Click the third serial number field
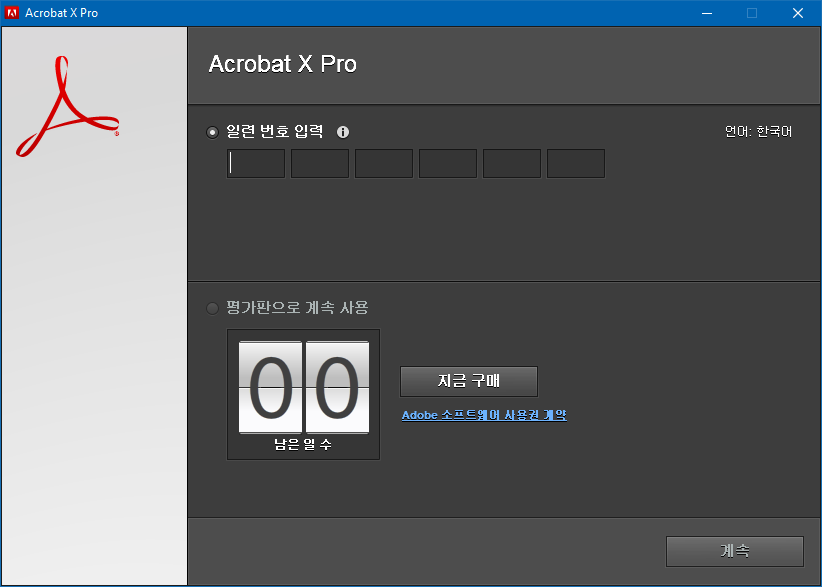Image resolution: width=822 pixels, height=587 pixels. [x=384, y=164]
